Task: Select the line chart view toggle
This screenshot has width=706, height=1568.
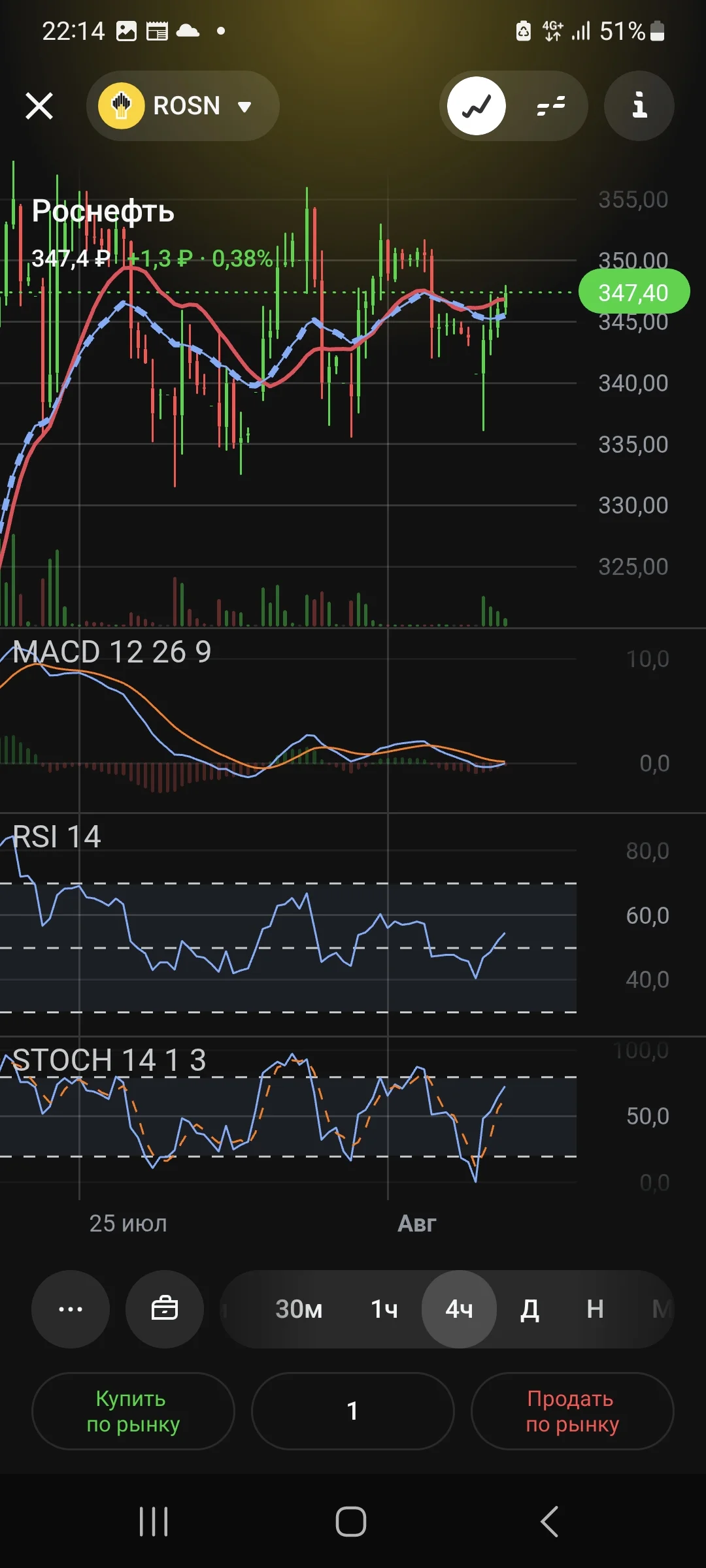Action: coord(477,106)
